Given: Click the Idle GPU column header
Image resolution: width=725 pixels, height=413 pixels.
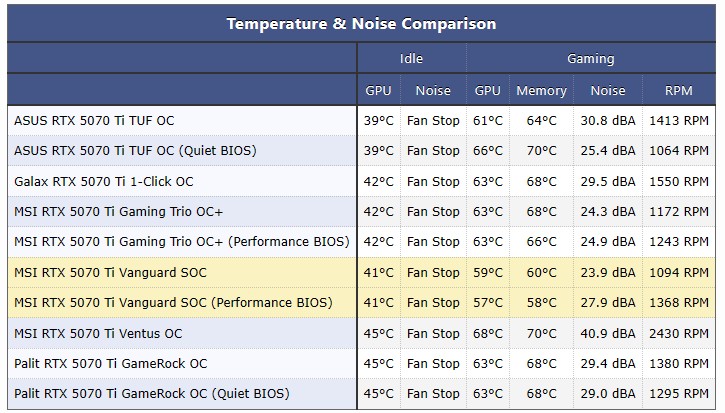Looking at the screenshot, I should pyautogui.click(x=378, y=90).
